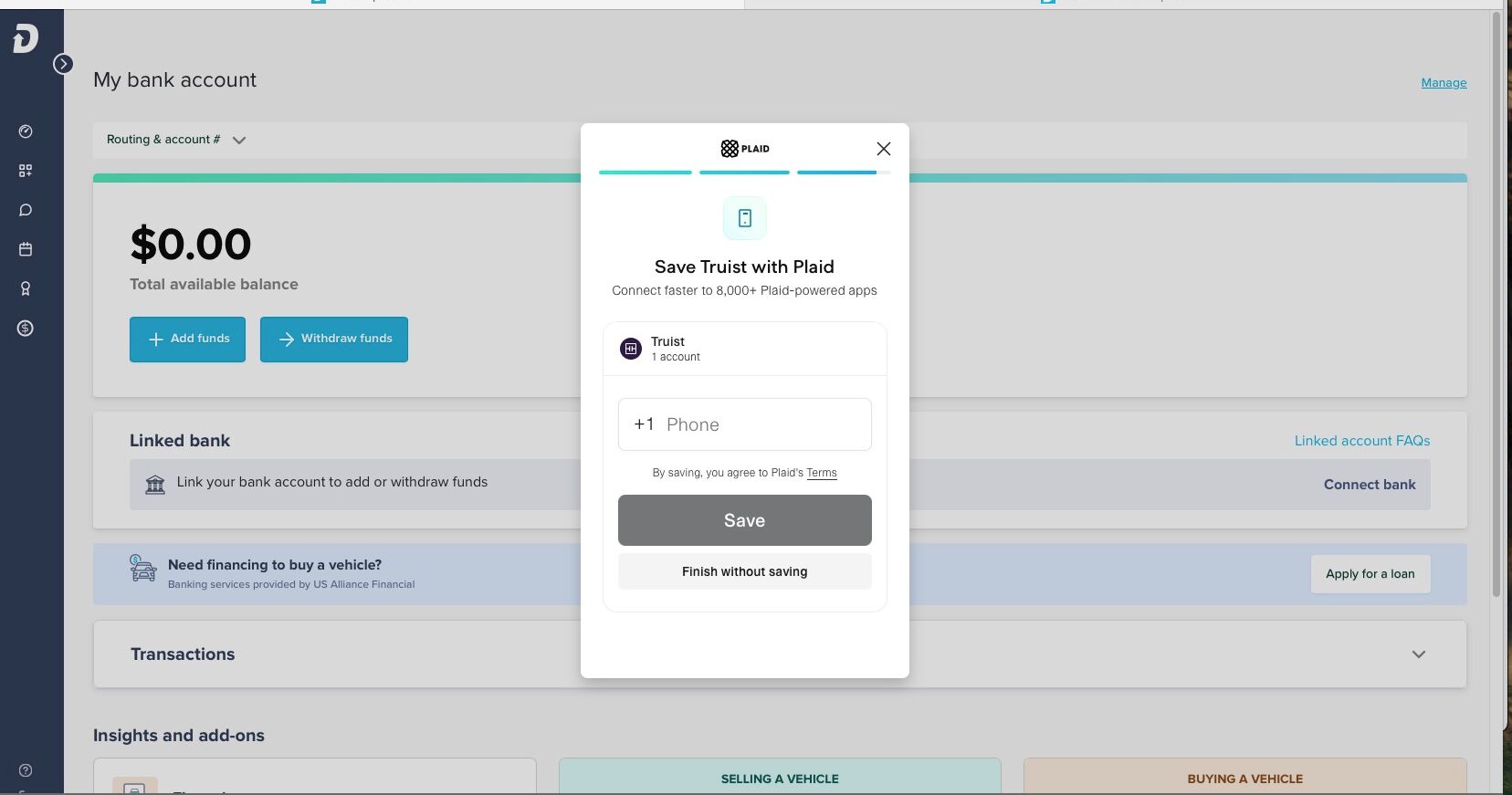The image size is (1512, 795).
Task: Click Apply for a loan
Action: (1370, 574)
